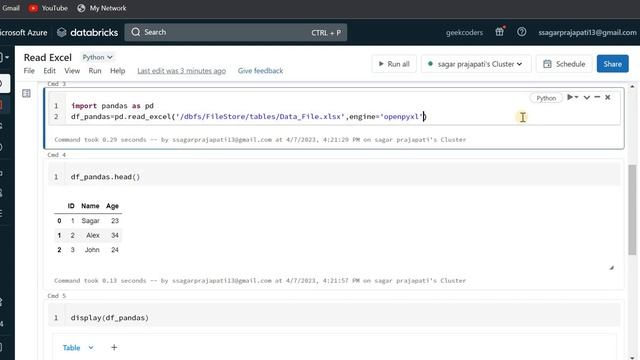Click the Name column header
Image resolution: width=640 pixels, height=360 pixels.
(90, 206)
